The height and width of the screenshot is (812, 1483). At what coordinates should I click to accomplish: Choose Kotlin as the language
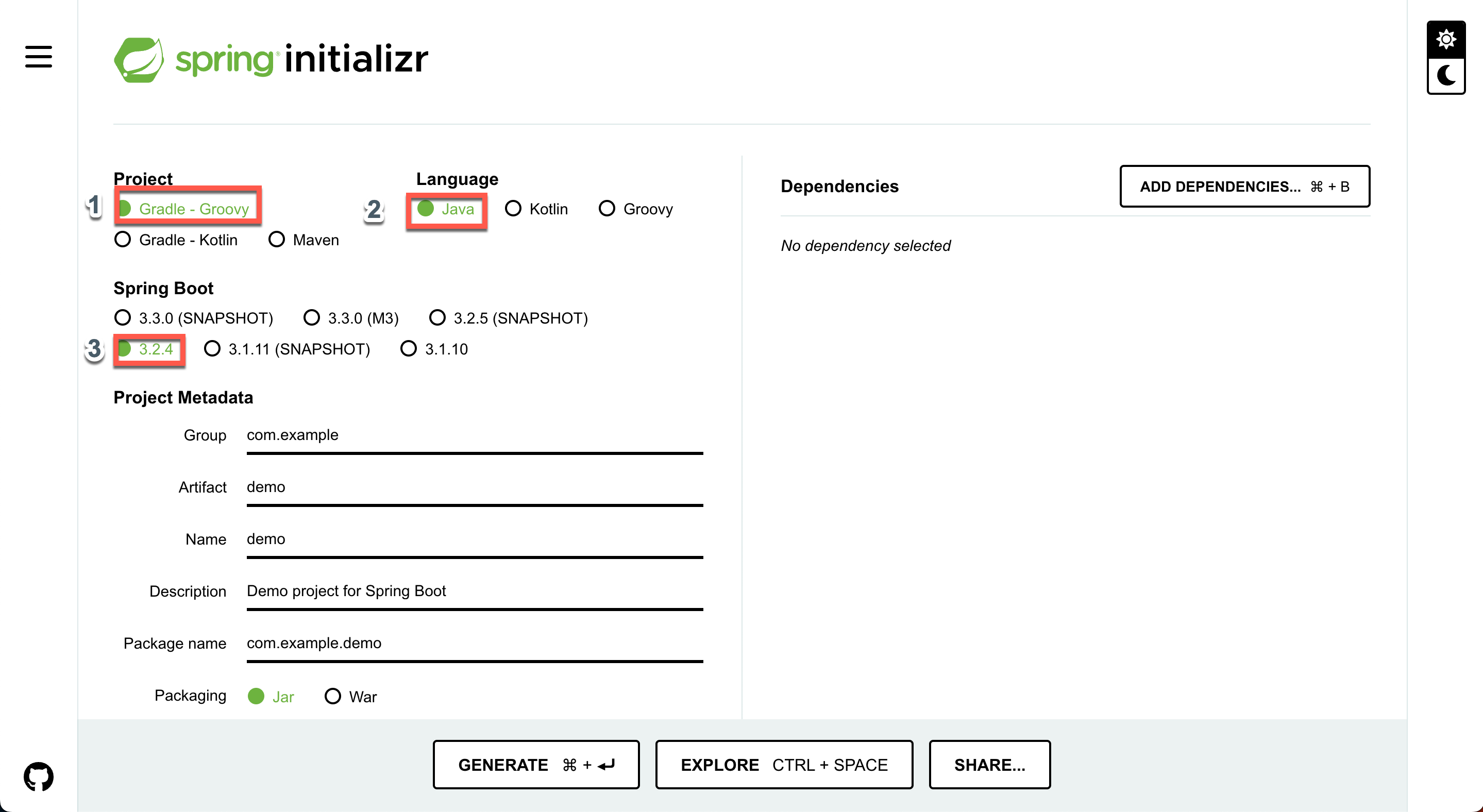(536, 208)
